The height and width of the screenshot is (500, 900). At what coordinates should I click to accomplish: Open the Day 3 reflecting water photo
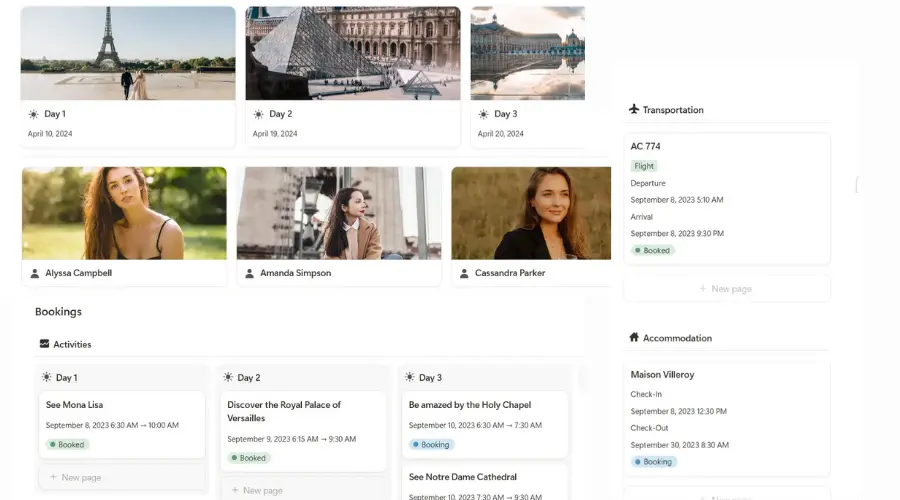[x=527, y=53]
